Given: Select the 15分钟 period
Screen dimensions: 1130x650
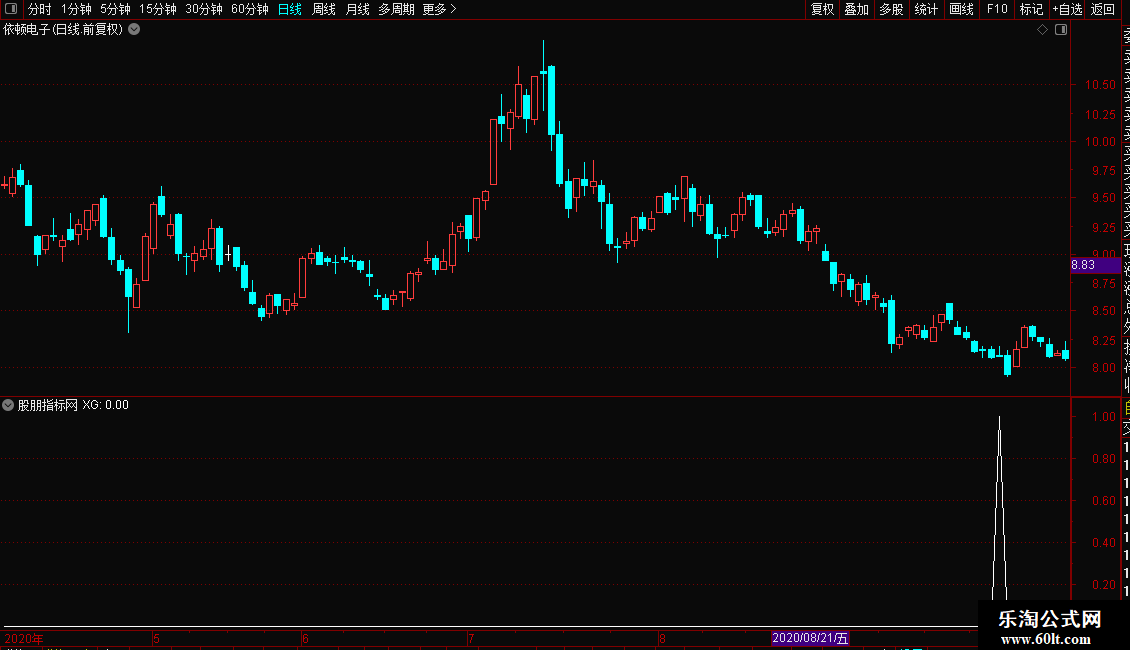Looking at the screenshot, I should [158, 9].
